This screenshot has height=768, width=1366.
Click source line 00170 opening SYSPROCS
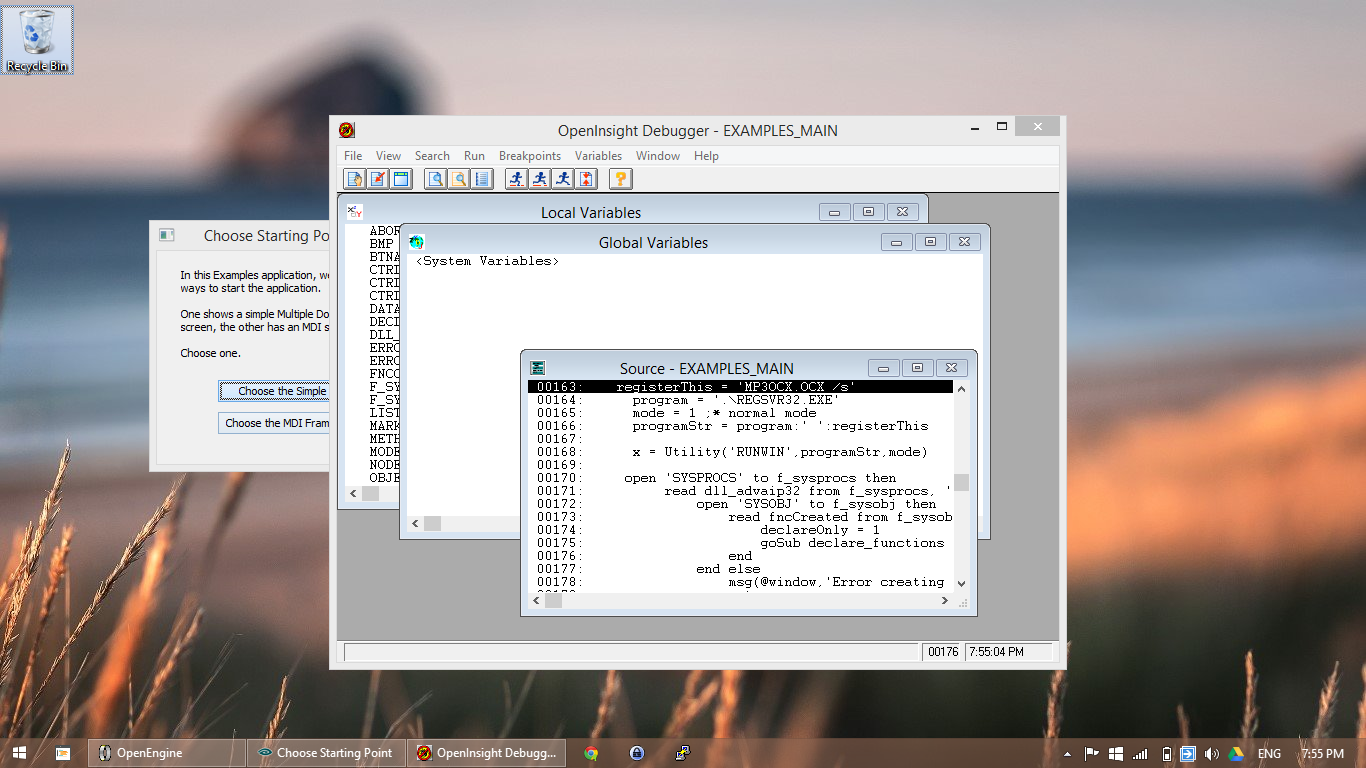click(740, 478)
